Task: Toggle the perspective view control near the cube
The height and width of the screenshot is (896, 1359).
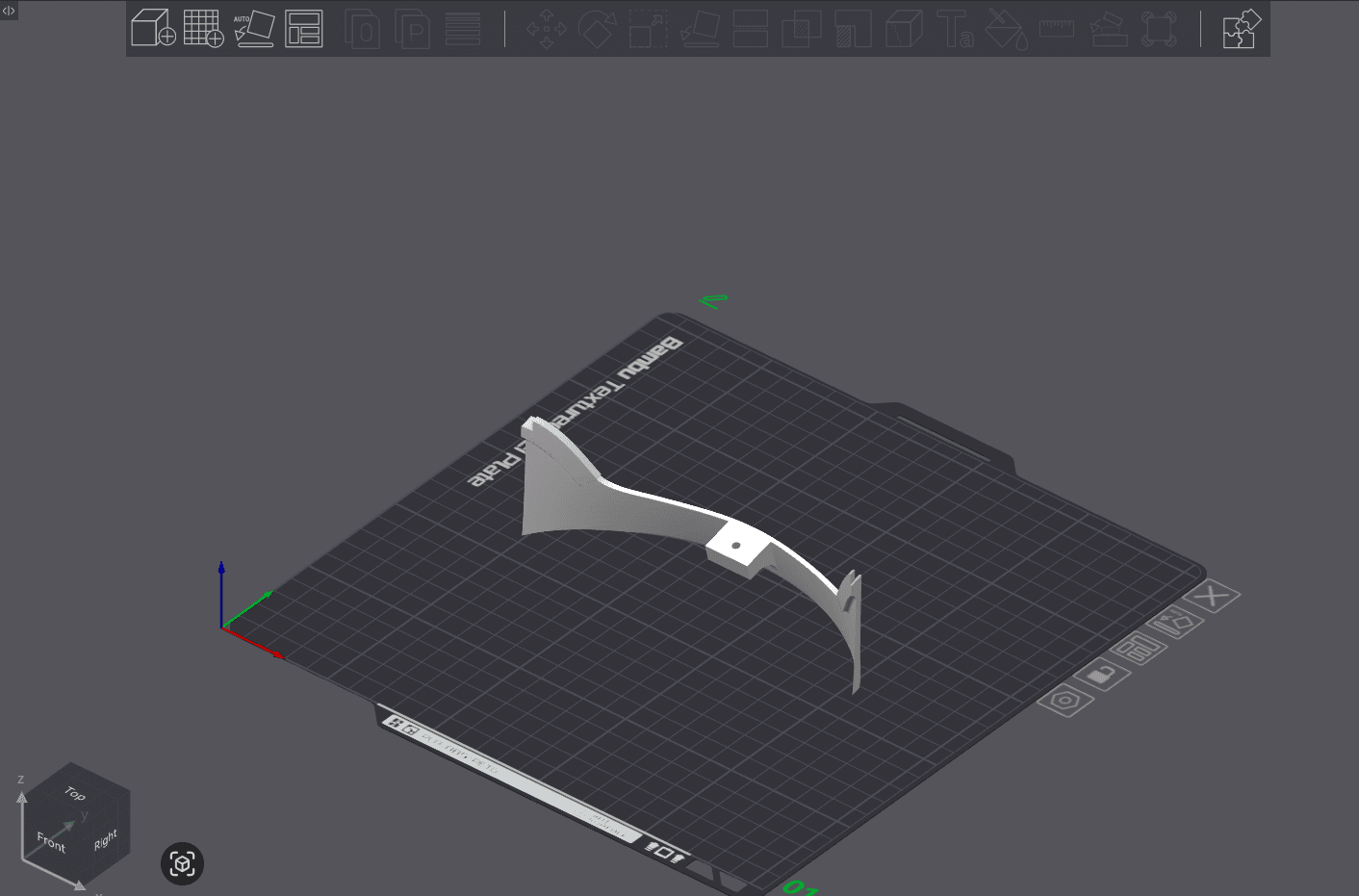Action: [182, 863]
